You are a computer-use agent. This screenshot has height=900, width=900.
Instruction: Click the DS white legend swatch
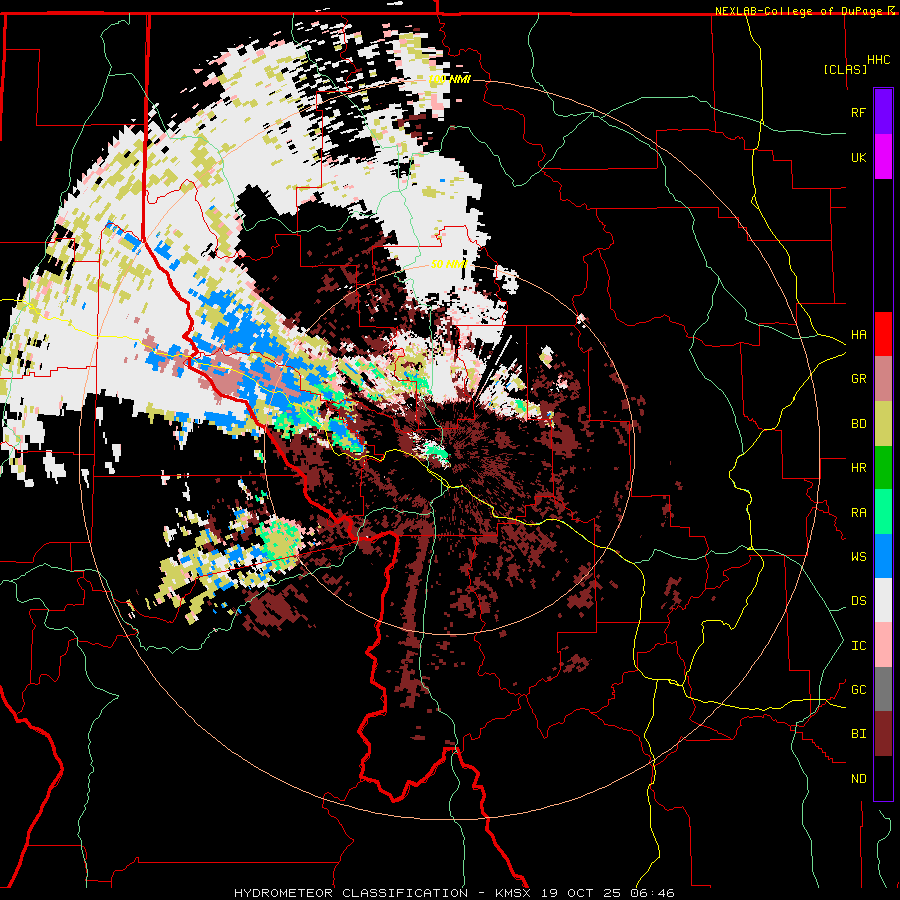tap(883, 600)
